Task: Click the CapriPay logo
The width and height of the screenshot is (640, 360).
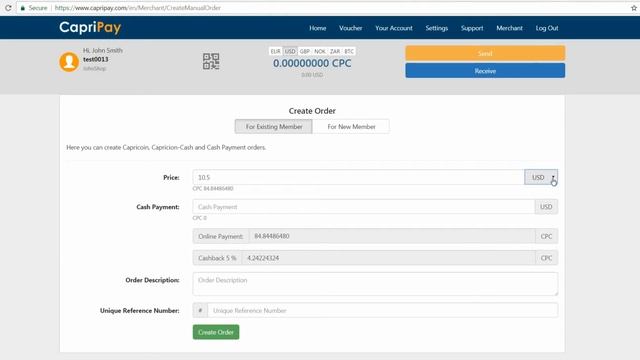Action: point(90,28)
